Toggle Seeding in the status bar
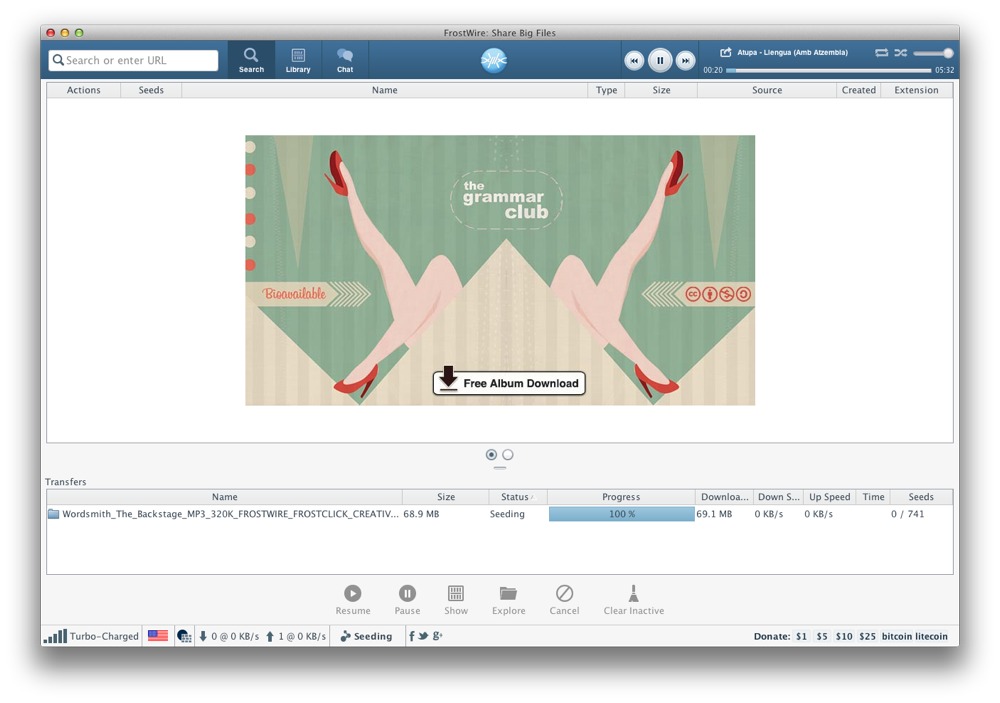This screenshot has height=703, width=1000. pyautogui.click(x=367, y=636)
